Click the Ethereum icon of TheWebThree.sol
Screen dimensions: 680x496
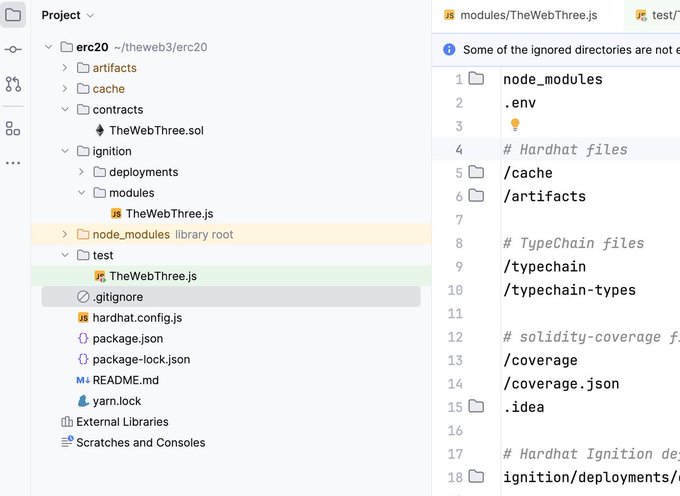[100, 130]
